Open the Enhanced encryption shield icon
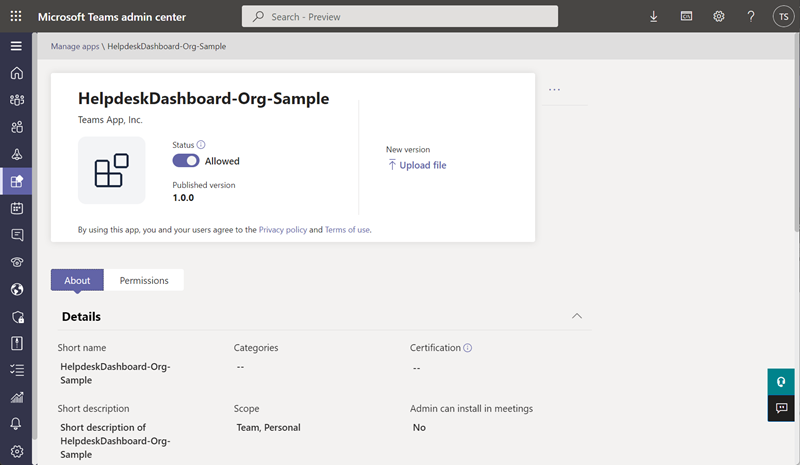This screenshot has width=800, height=465. coord(17,317)
